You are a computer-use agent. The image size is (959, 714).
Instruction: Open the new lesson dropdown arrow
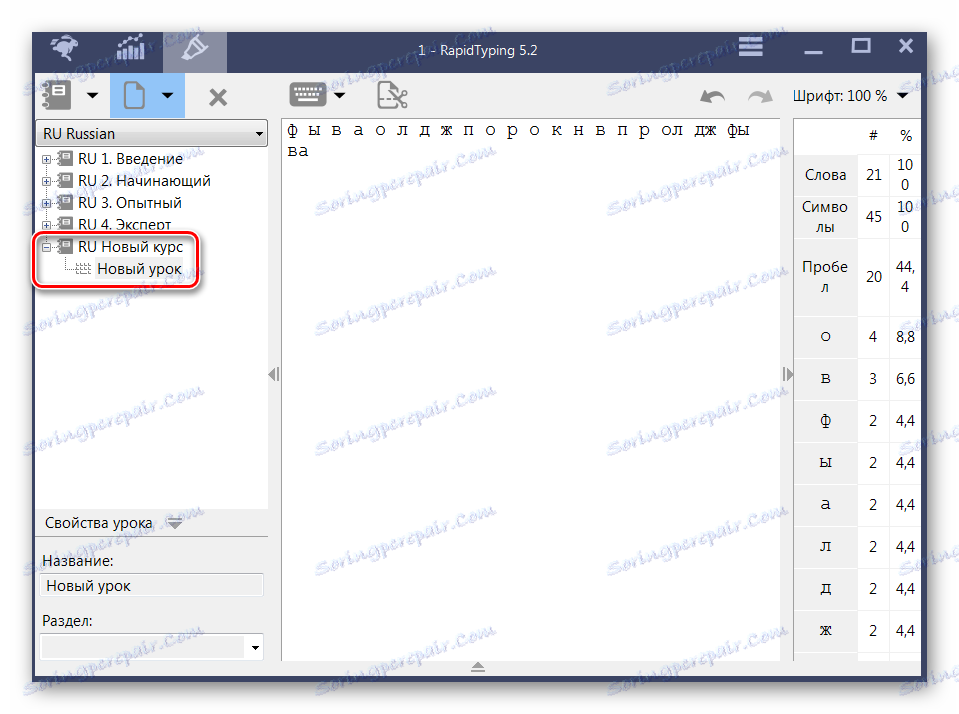168,95
